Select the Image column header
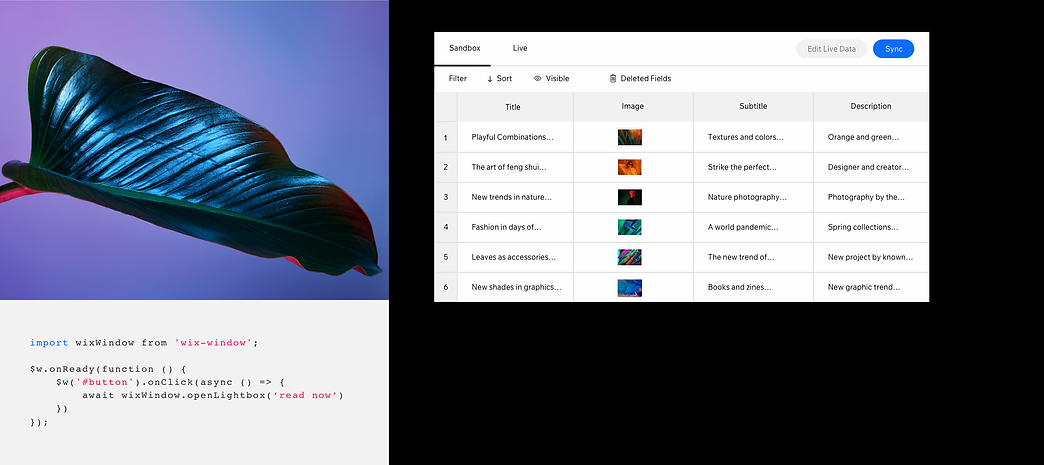The width and height of the screenshot is (1044, 465). (632, 107)
